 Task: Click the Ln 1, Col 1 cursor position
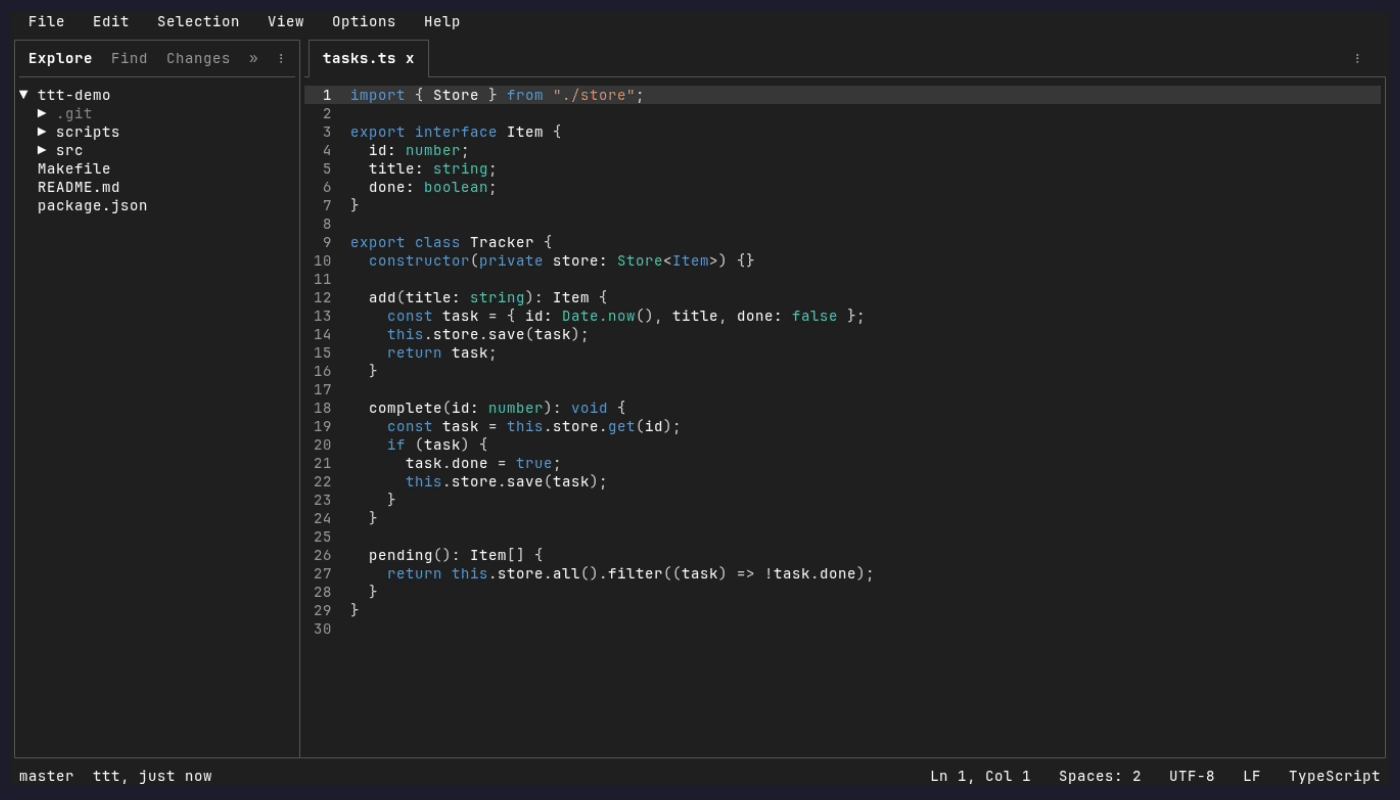point(980,776)
